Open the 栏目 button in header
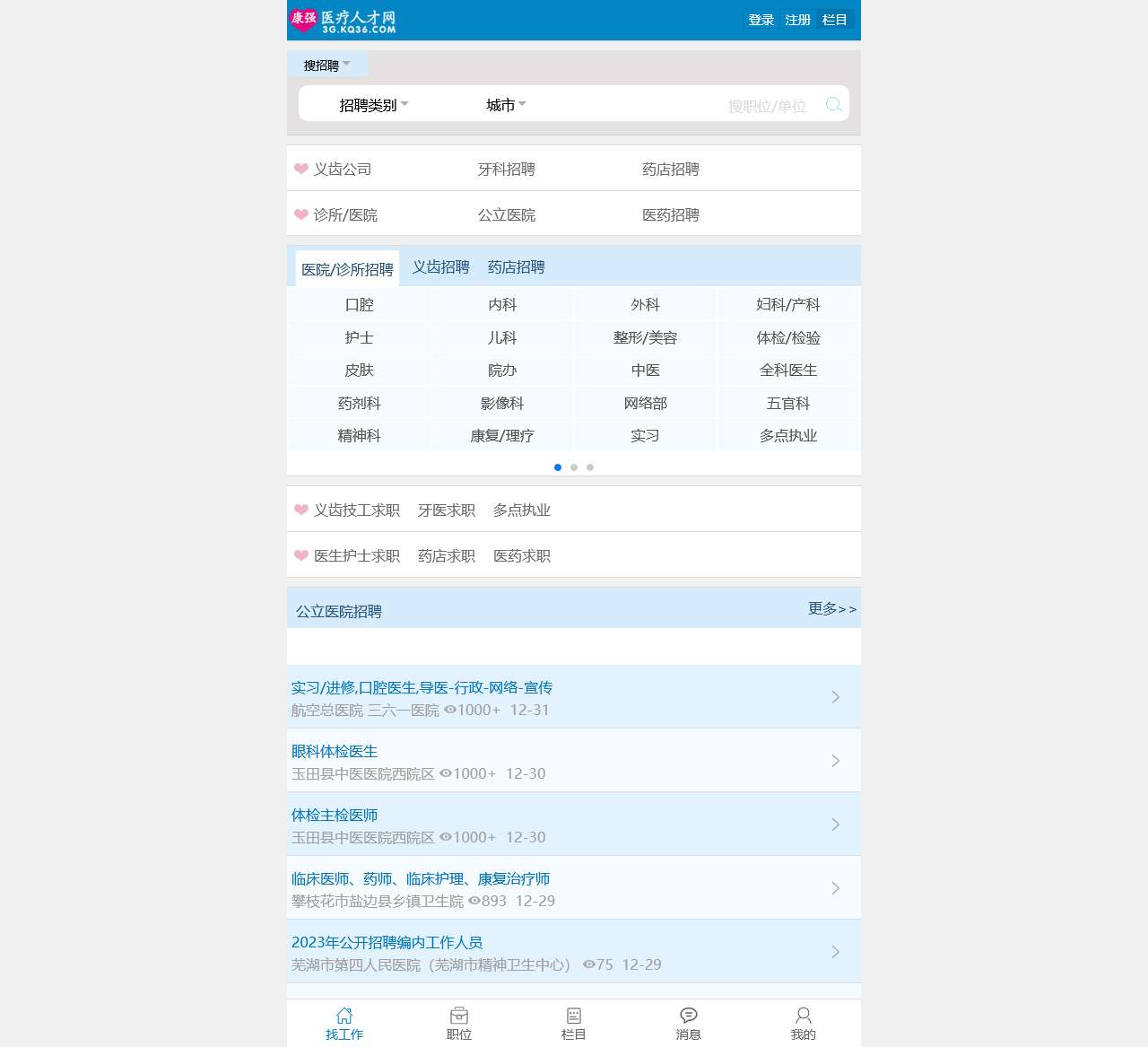This screenshot has width=1148, height=1047. pos(835,20)
